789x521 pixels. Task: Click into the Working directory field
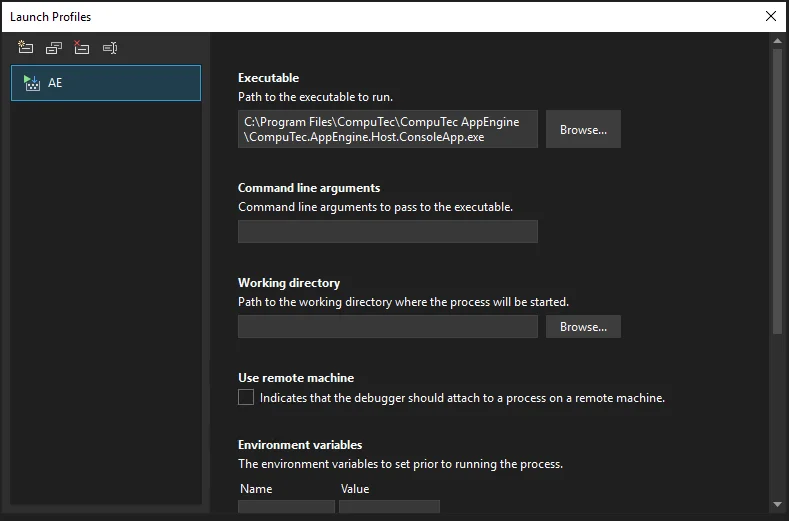point(387,327)
